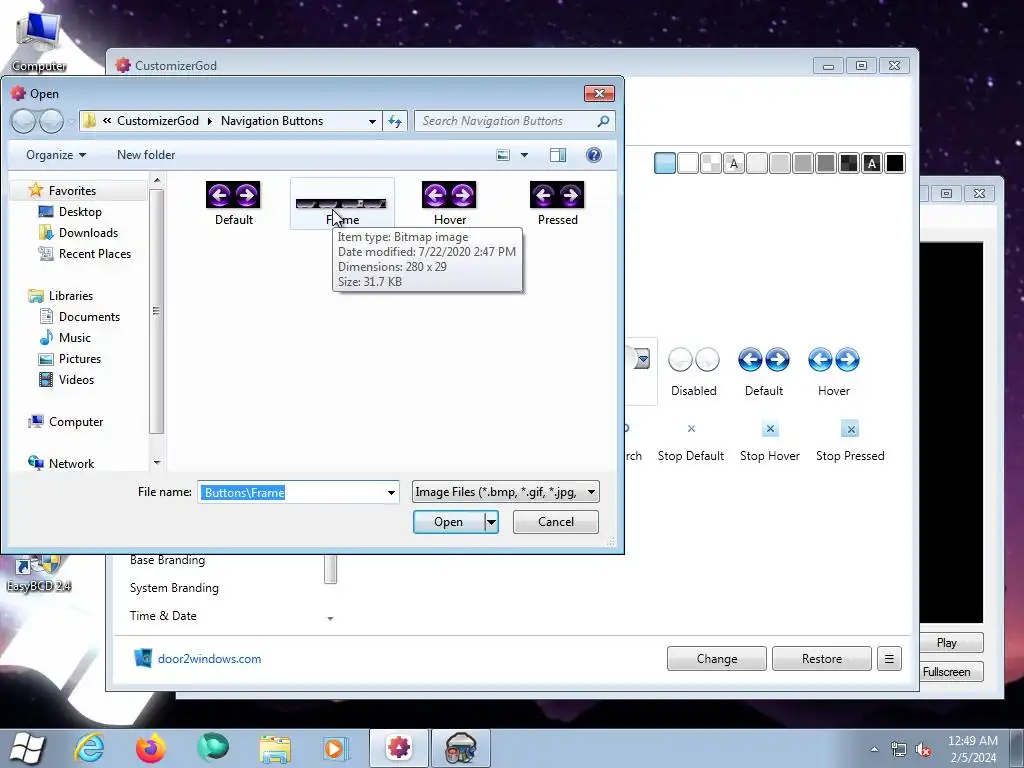Select the Hover bitmap file
The height and width of the screenshot is (768, 1024).
(449, 203)
